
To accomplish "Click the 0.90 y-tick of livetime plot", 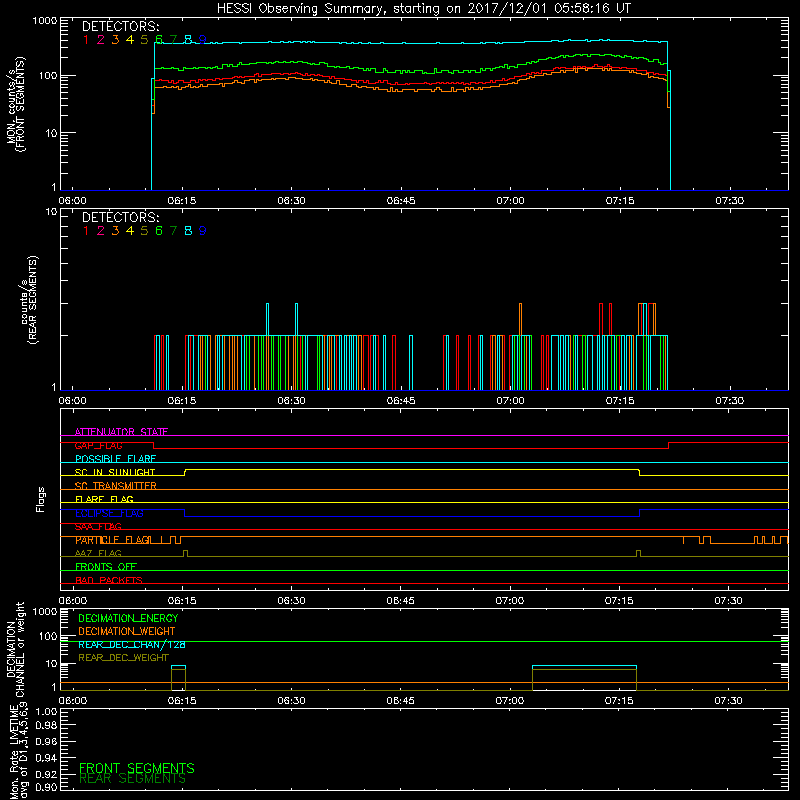I will click(46, 787).
